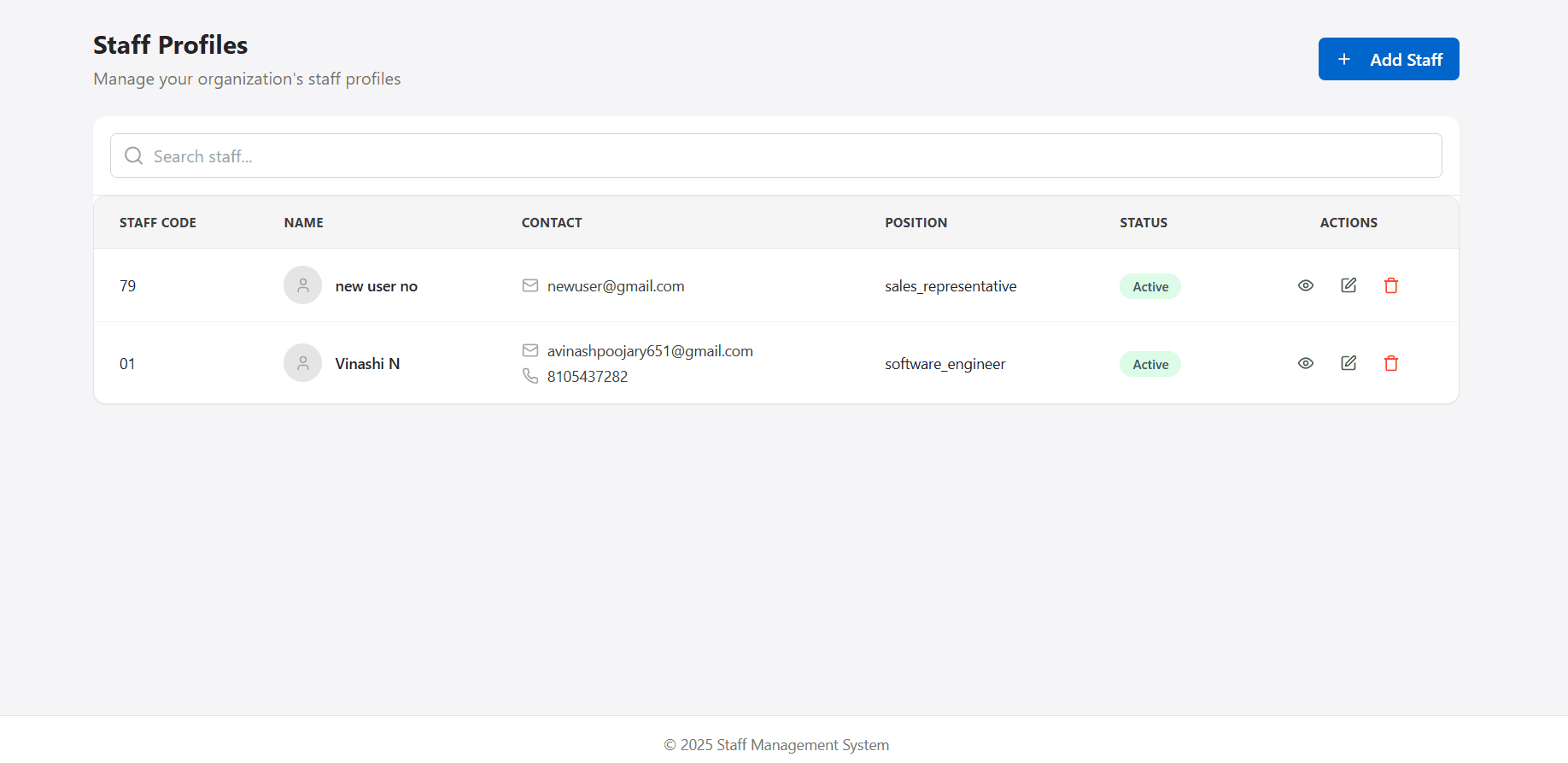
Task: Click the Staff Profiles heading
Action: pyautogui.click(x=171, y=44)
